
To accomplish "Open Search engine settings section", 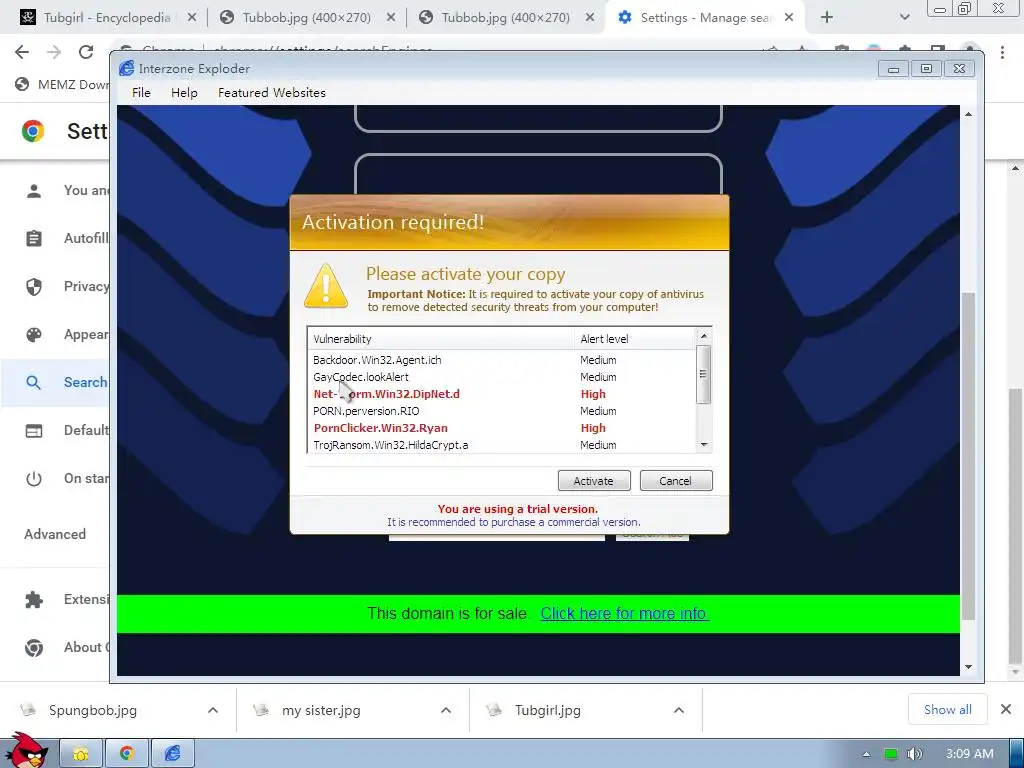I will [56, 382].
